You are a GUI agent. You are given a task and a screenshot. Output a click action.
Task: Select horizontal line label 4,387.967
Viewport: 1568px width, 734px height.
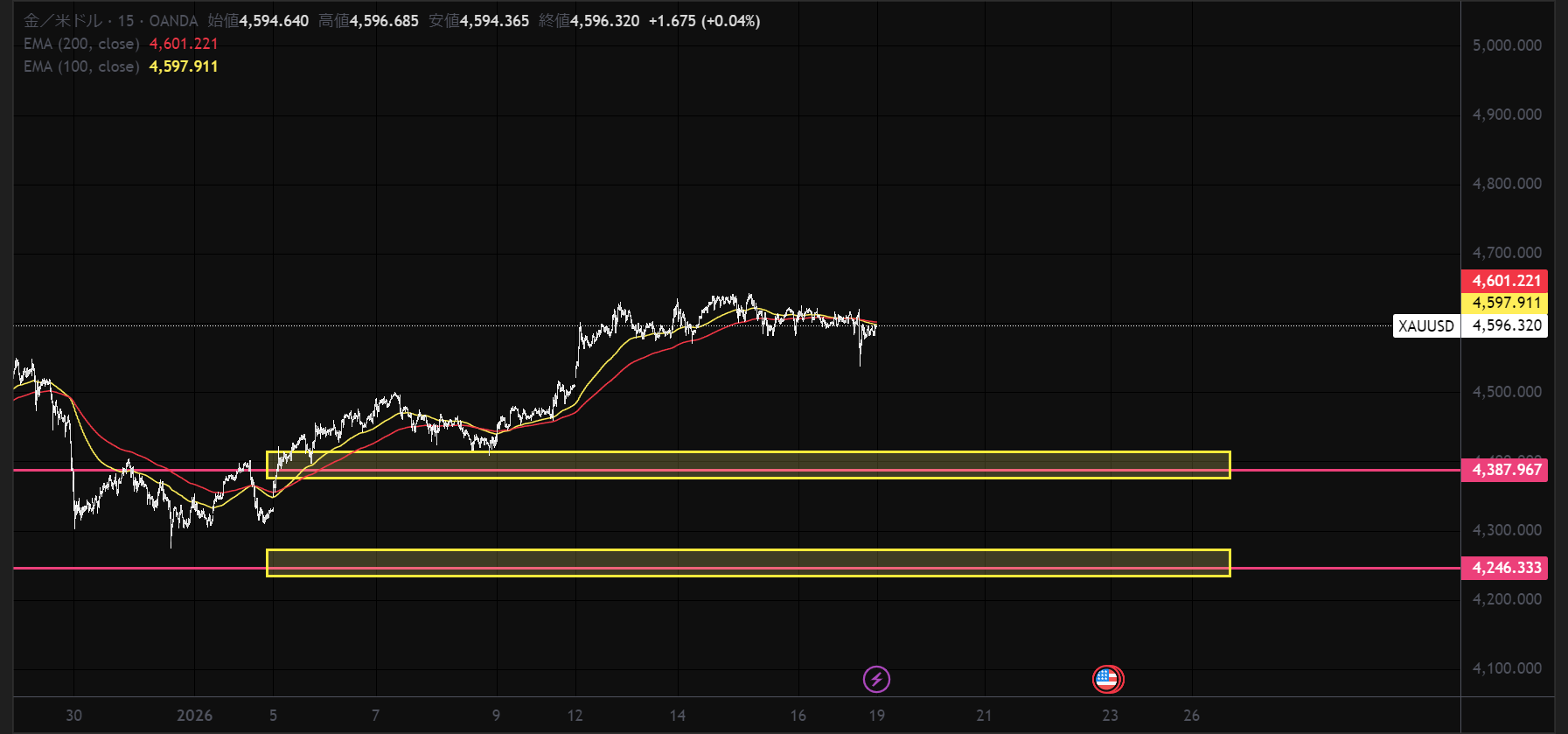point(1505,470)
